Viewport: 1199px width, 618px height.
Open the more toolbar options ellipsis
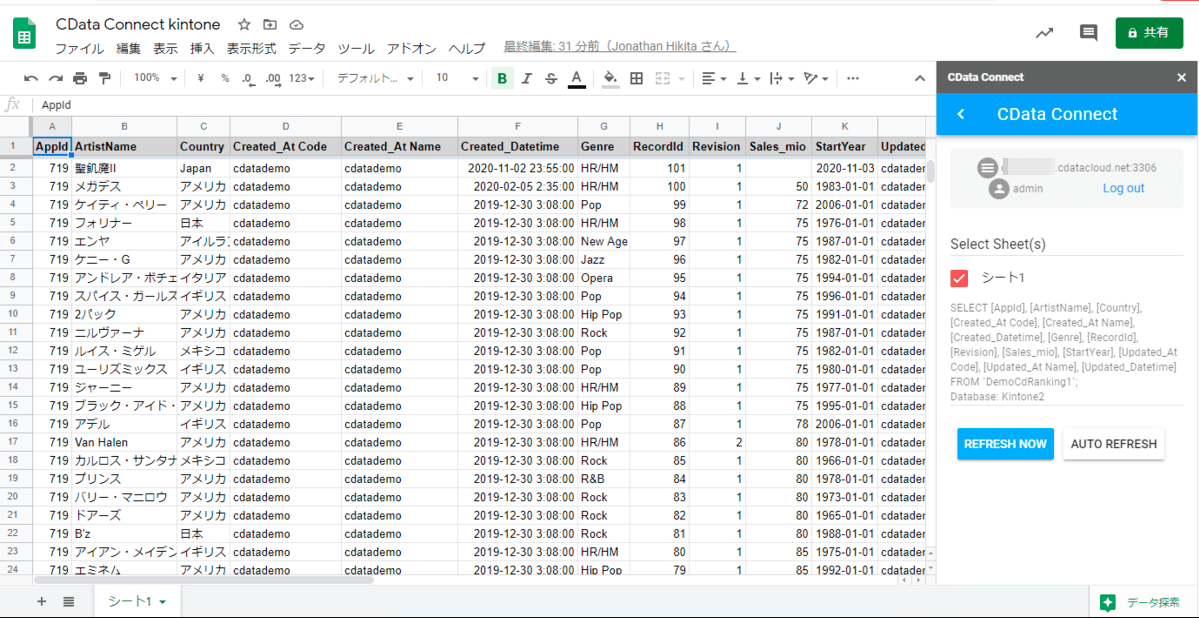[x=853, y=78]
